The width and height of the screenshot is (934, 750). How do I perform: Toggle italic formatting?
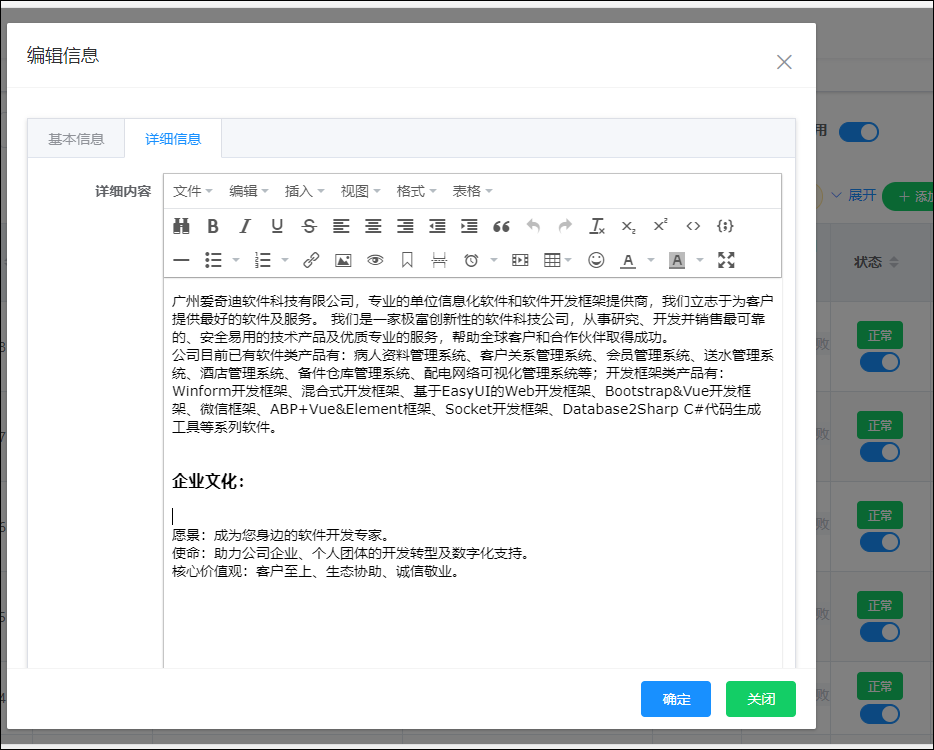click(x=245, y=226)
